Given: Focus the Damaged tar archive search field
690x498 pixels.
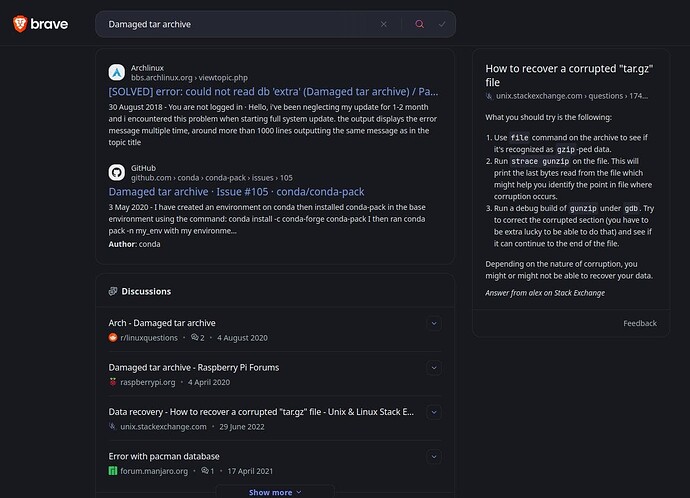Looking at the screenshot, I should (240, 24).
